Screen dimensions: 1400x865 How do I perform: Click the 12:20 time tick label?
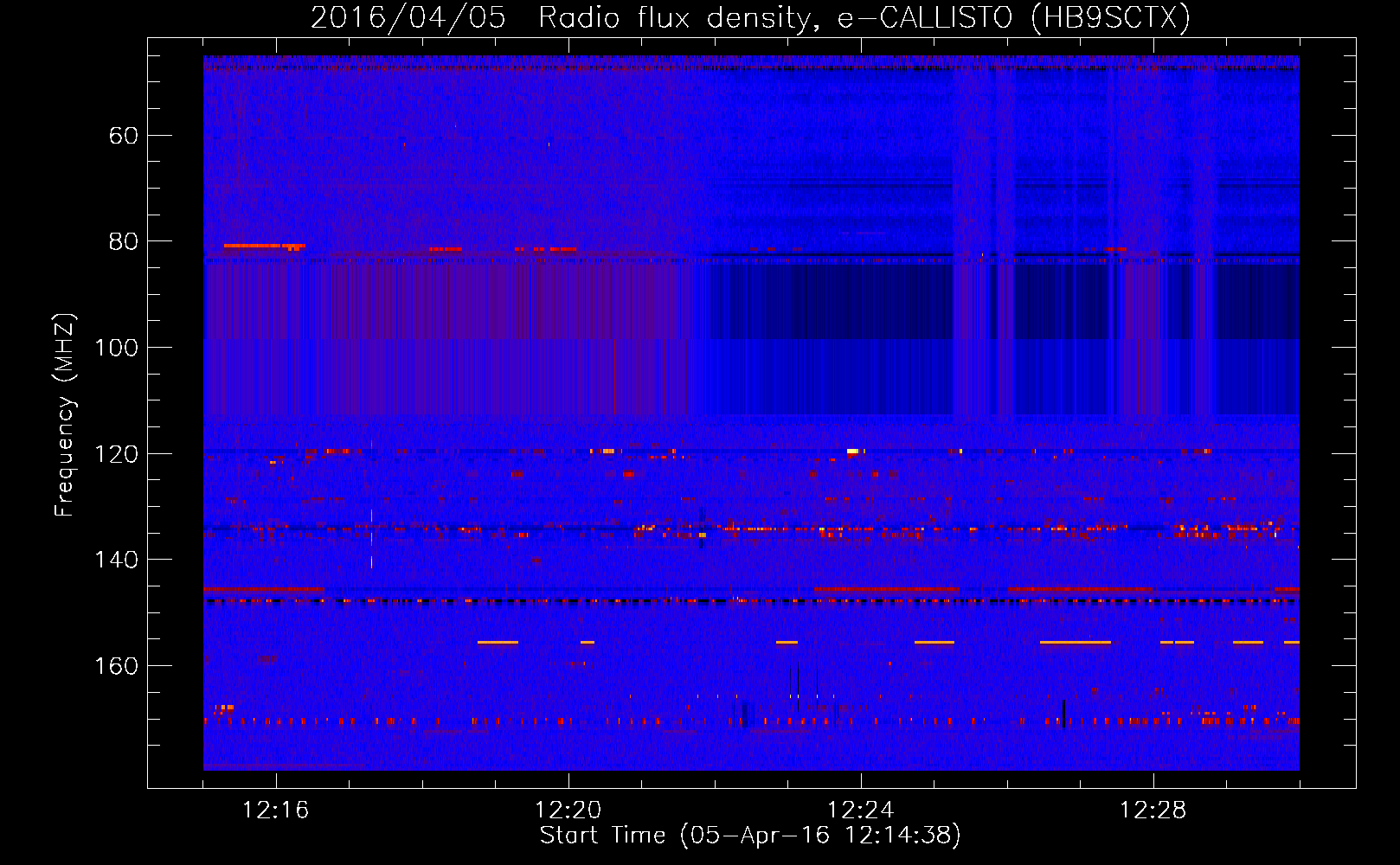point(568,811)
